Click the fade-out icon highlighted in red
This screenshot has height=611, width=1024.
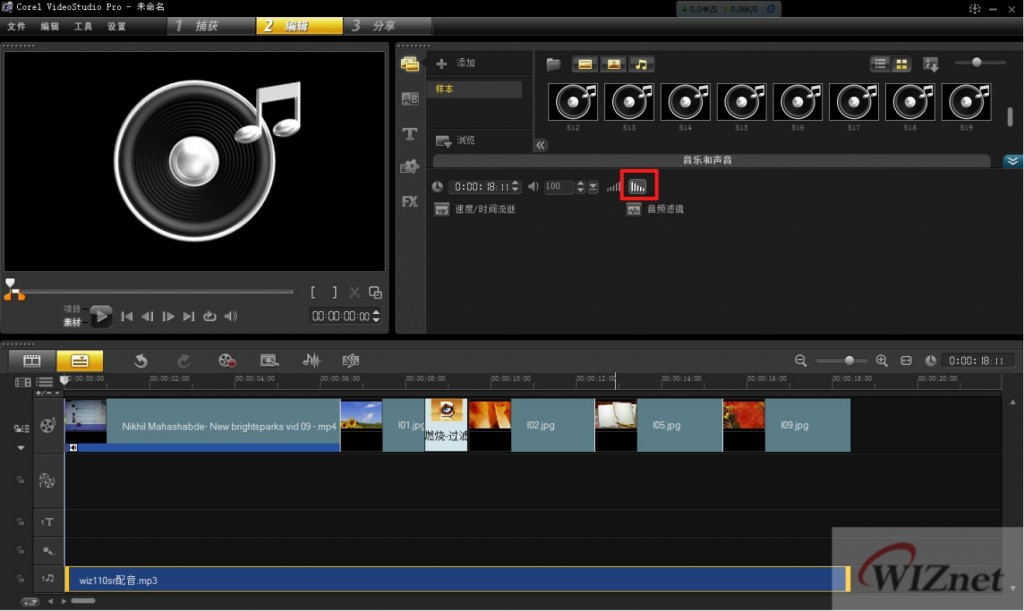tap(638, 186)
